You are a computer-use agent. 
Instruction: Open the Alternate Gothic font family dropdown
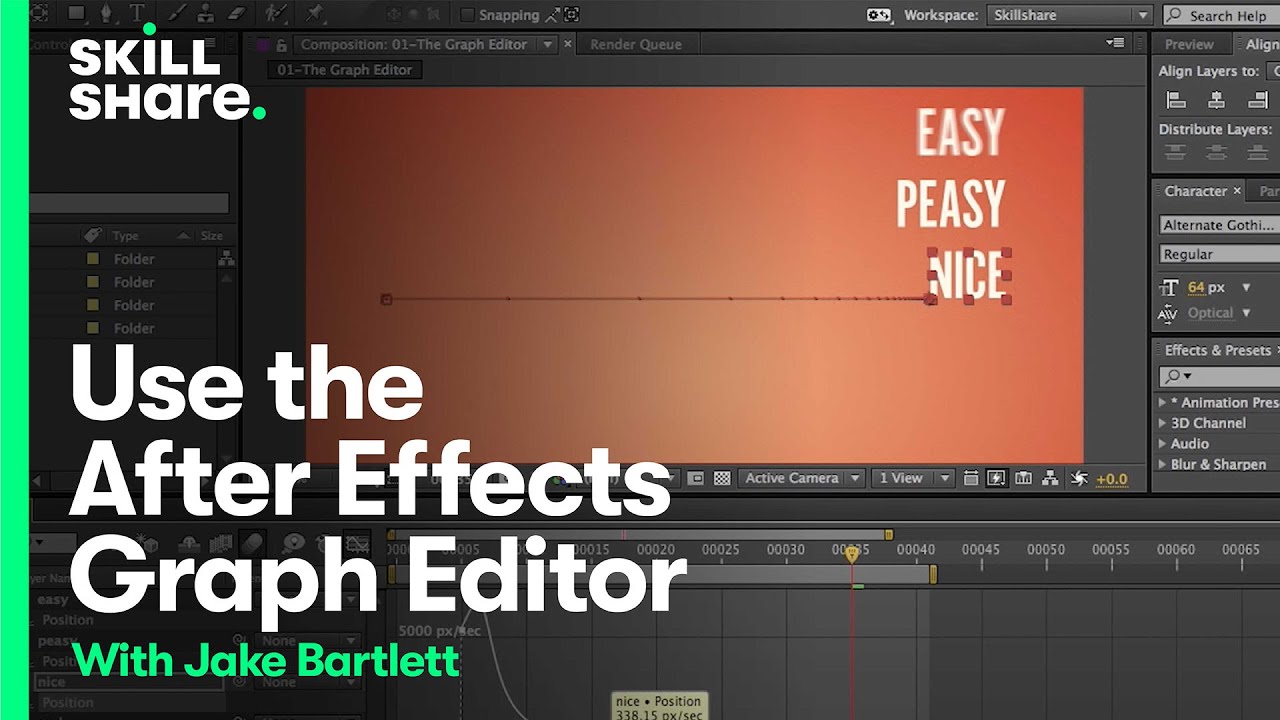coord(1219,225)
